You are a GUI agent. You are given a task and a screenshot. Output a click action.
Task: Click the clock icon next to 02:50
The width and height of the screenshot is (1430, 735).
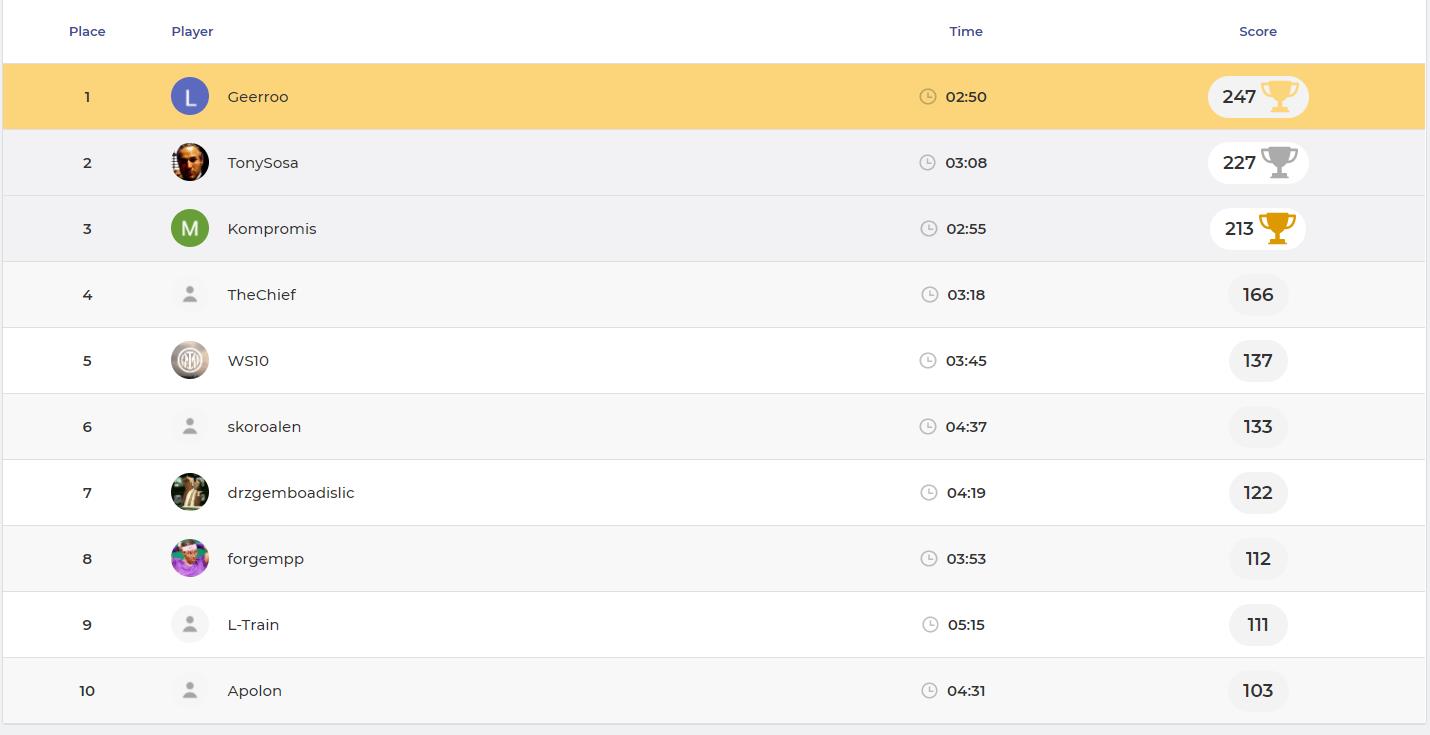(x=928, y=96)
